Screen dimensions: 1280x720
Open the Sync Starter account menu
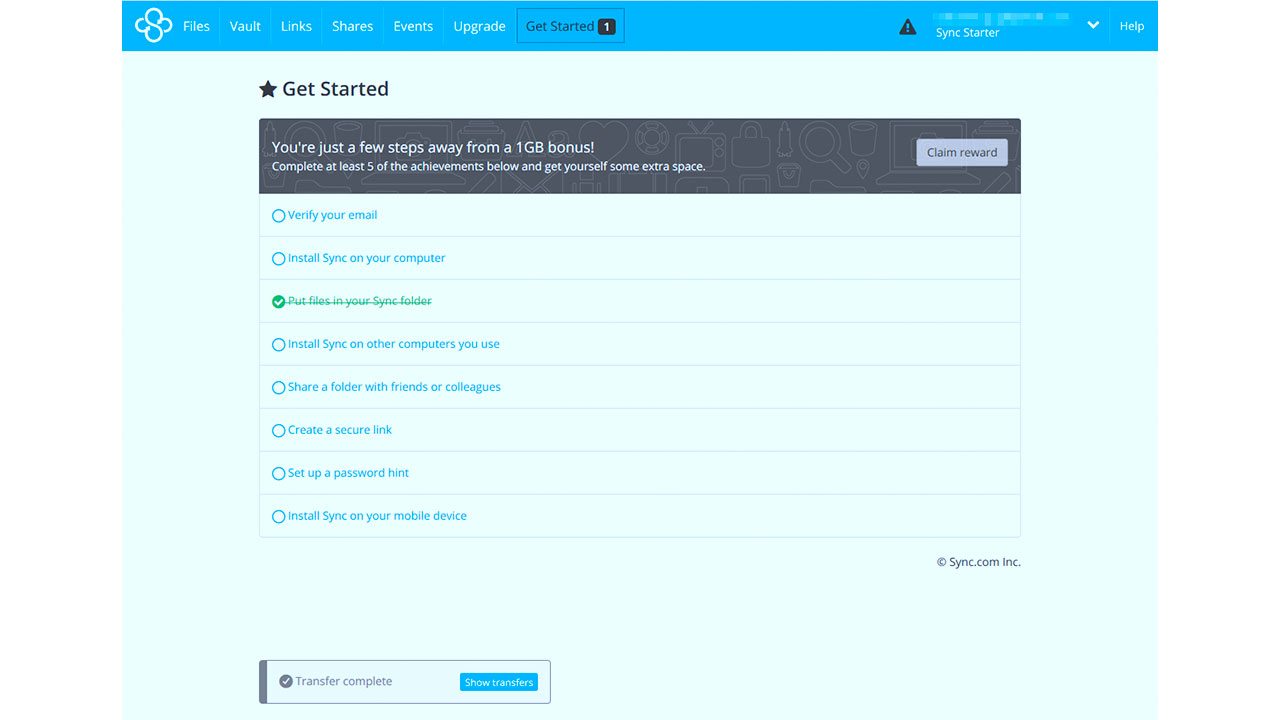[x=967, y=33]
